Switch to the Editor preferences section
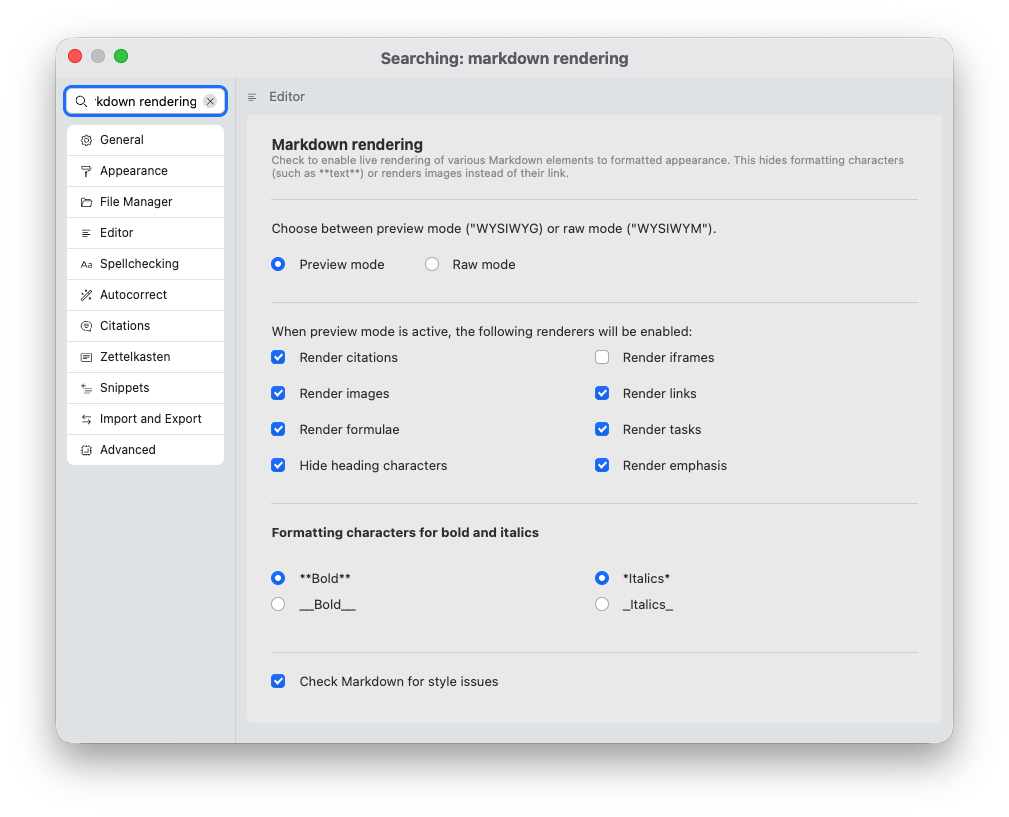This screenshot has height=817, width=1009. [x=145, y=232]
